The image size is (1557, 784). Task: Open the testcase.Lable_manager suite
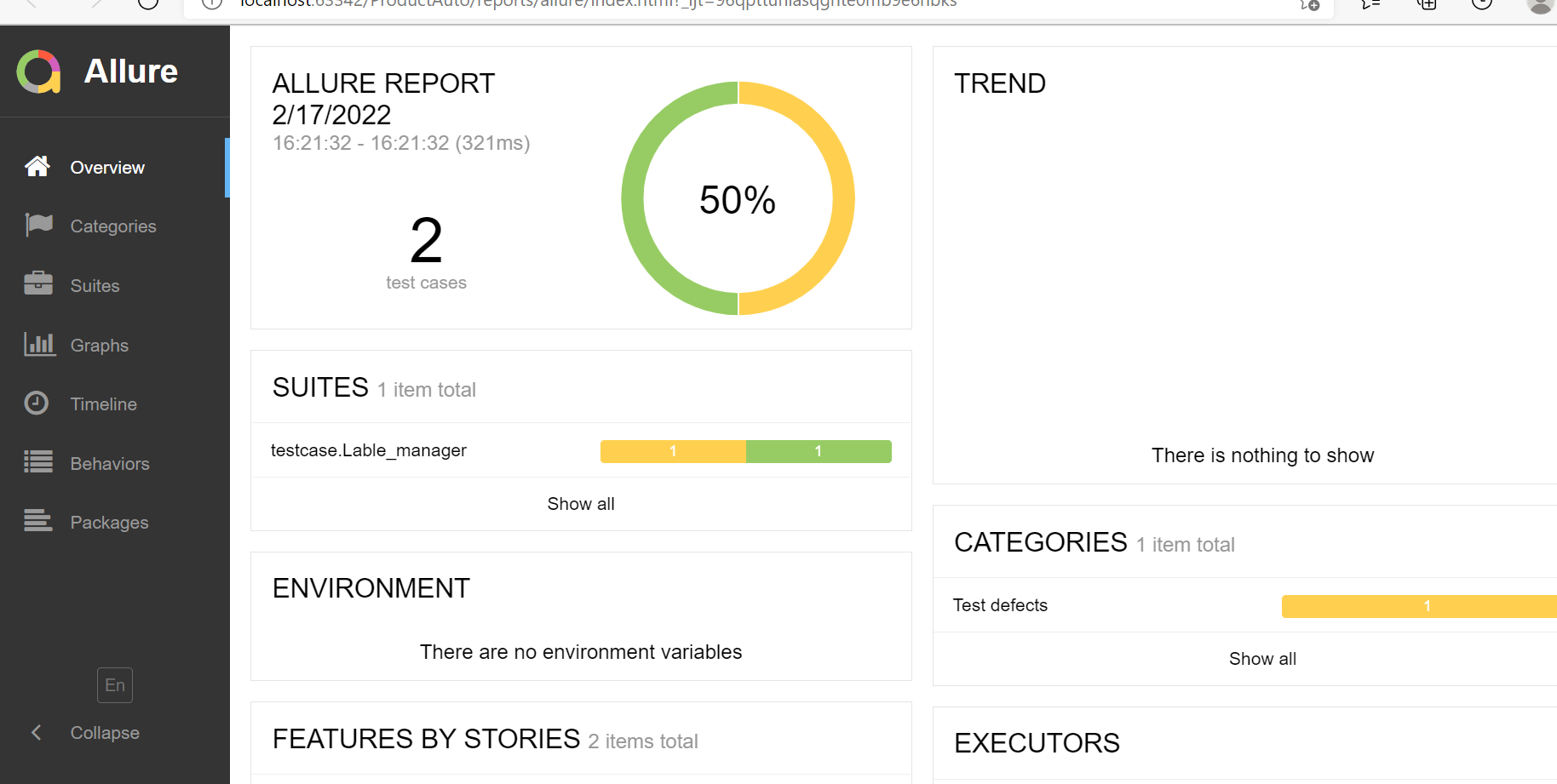pyautogui.click(x=369, y=450)
